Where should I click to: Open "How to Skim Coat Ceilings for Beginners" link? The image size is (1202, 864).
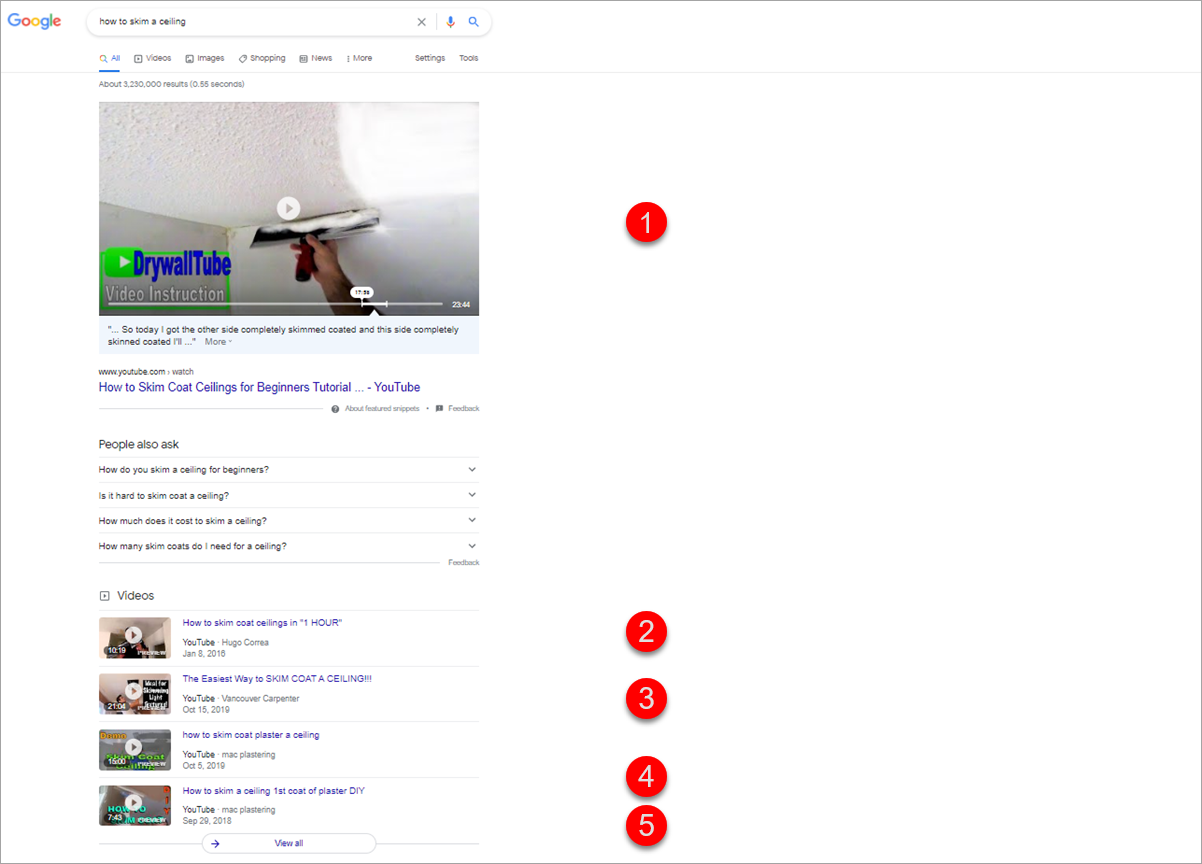pyautogui.click(x=259, y=387)
